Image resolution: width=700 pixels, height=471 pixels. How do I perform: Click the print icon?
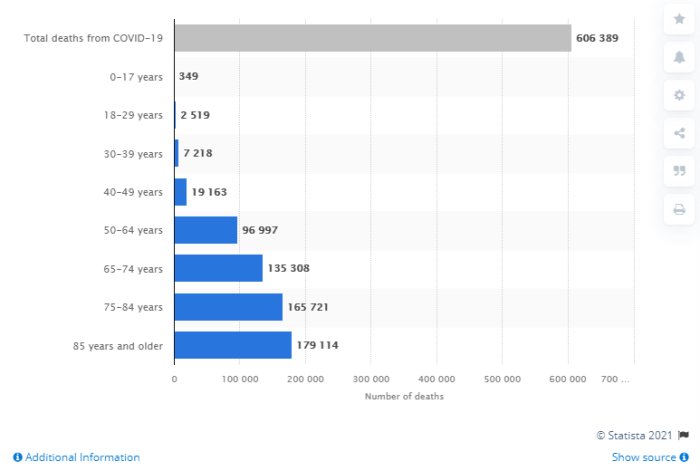pos(679,209)
